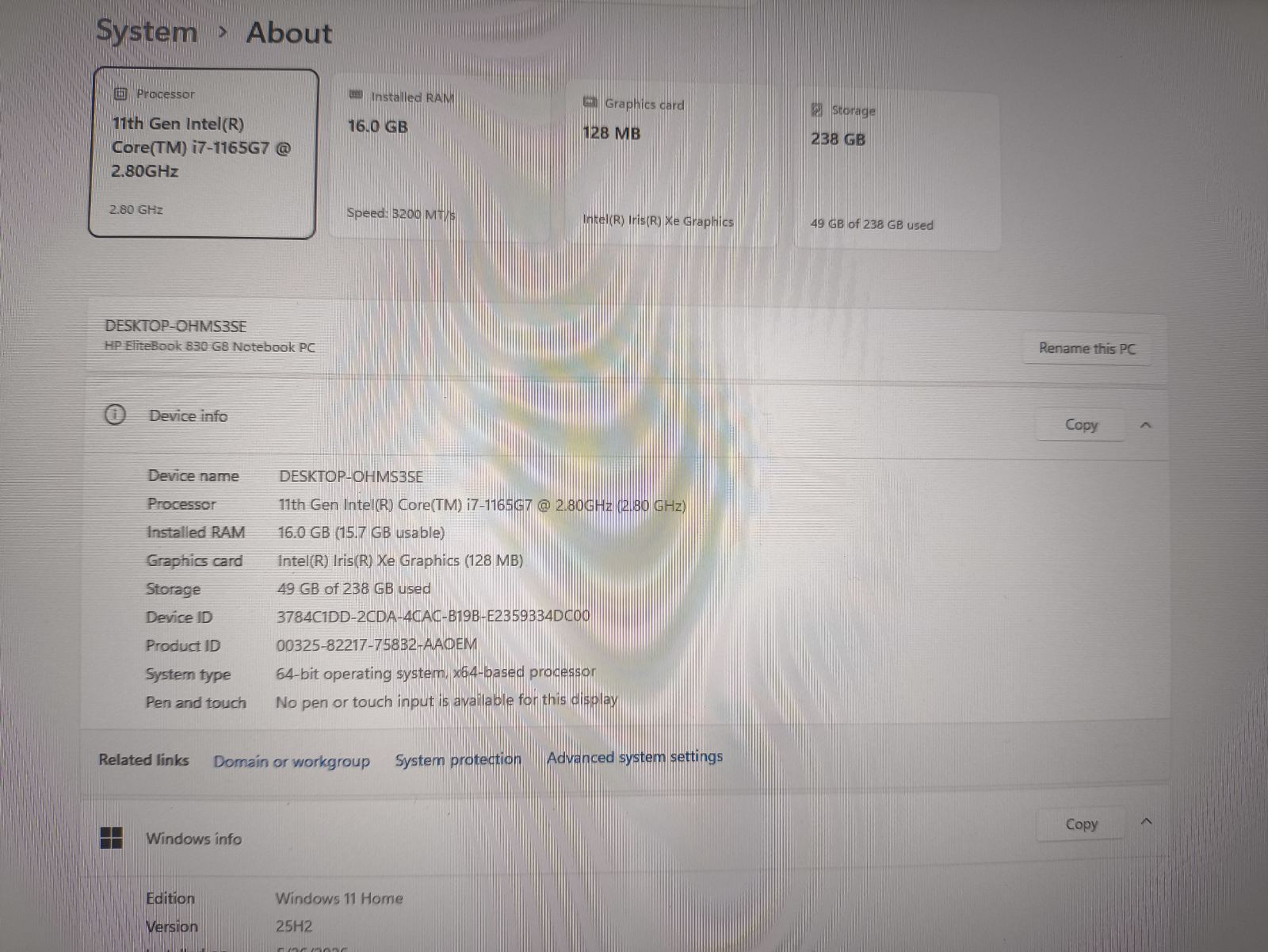
Task: Click the HP EliteBook 830 G8 Notebook PC text
Action: pos(209,346)
